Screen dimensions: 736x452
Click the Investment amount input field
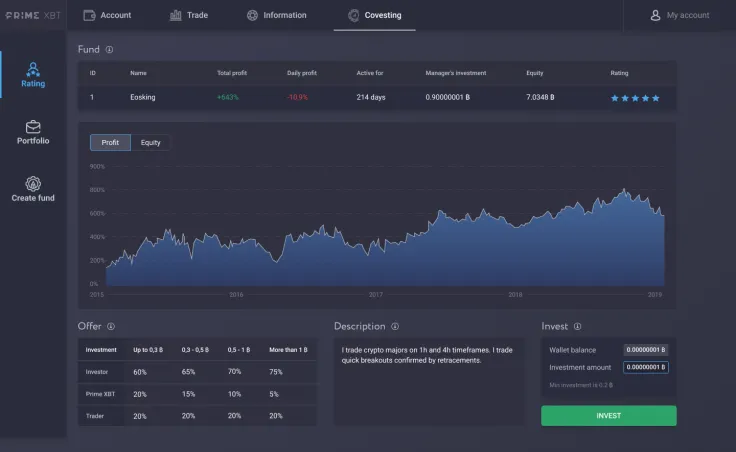pos(645,367)
